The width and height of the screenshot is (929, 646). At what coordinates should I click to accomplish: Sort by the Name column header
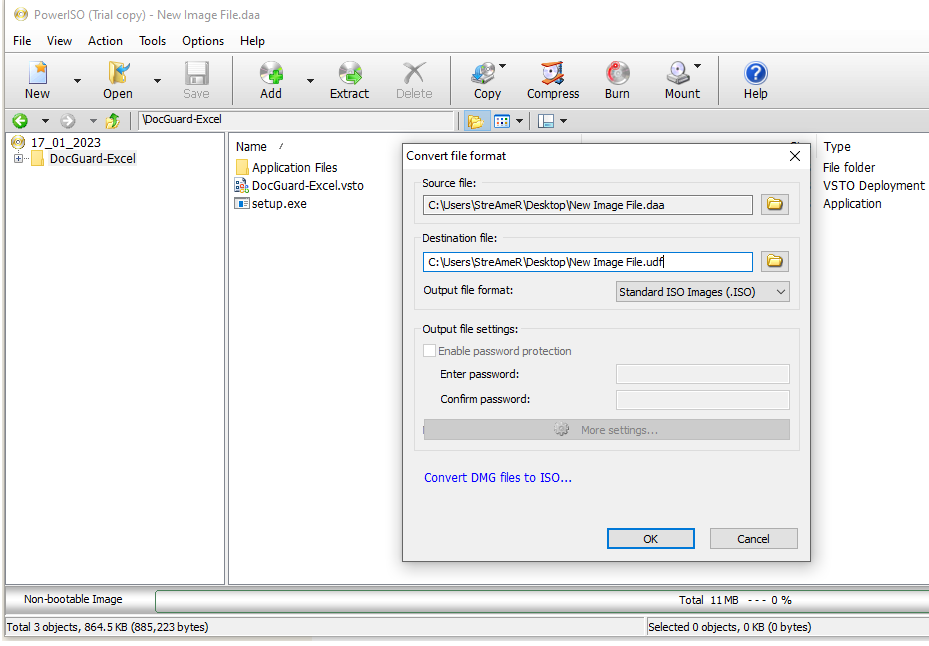(251, 146)
